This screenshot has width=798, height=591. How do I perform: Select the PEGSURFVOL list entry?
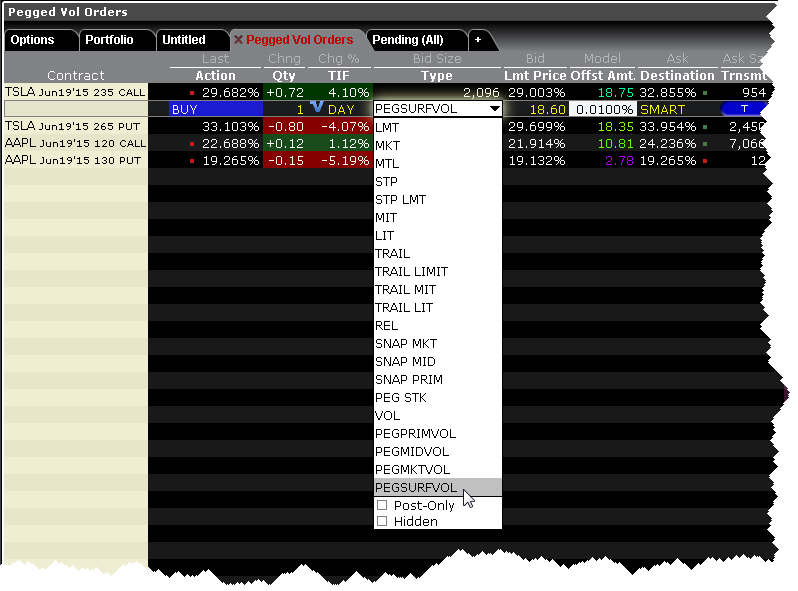pyautogui.click(x=416, y=488)
